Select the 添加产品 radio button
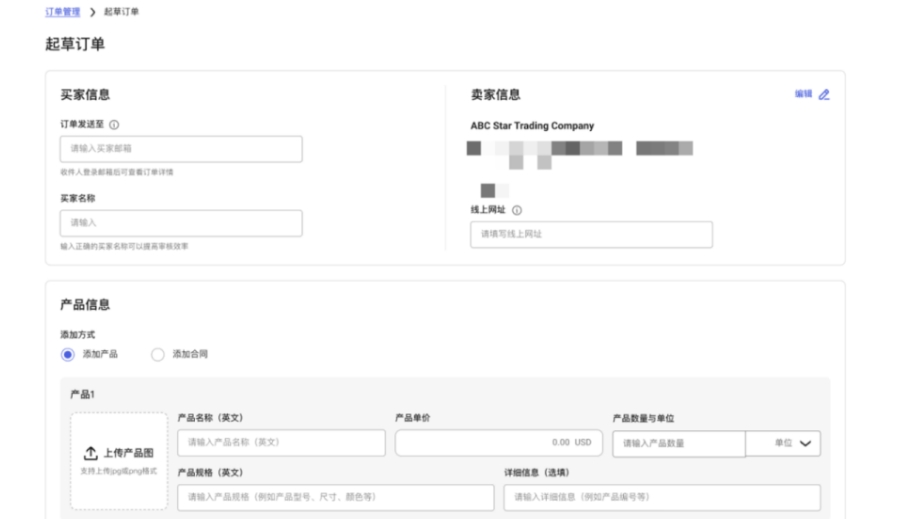 68,354
